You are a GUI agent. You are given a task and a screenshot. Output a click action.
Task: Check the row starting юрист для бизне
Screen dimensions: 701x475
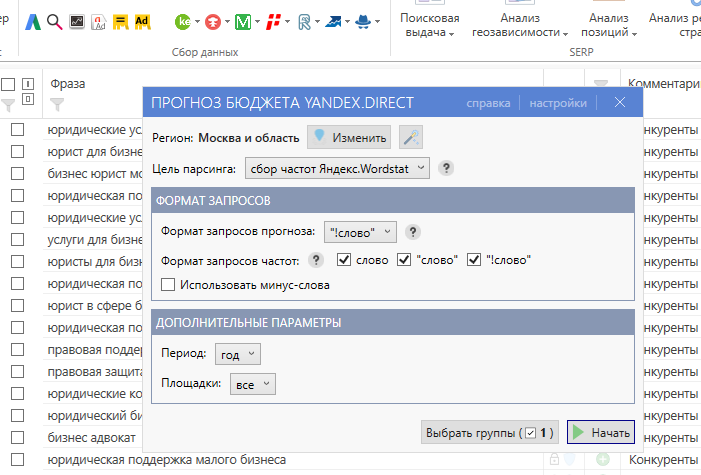(x=17, y=152)
